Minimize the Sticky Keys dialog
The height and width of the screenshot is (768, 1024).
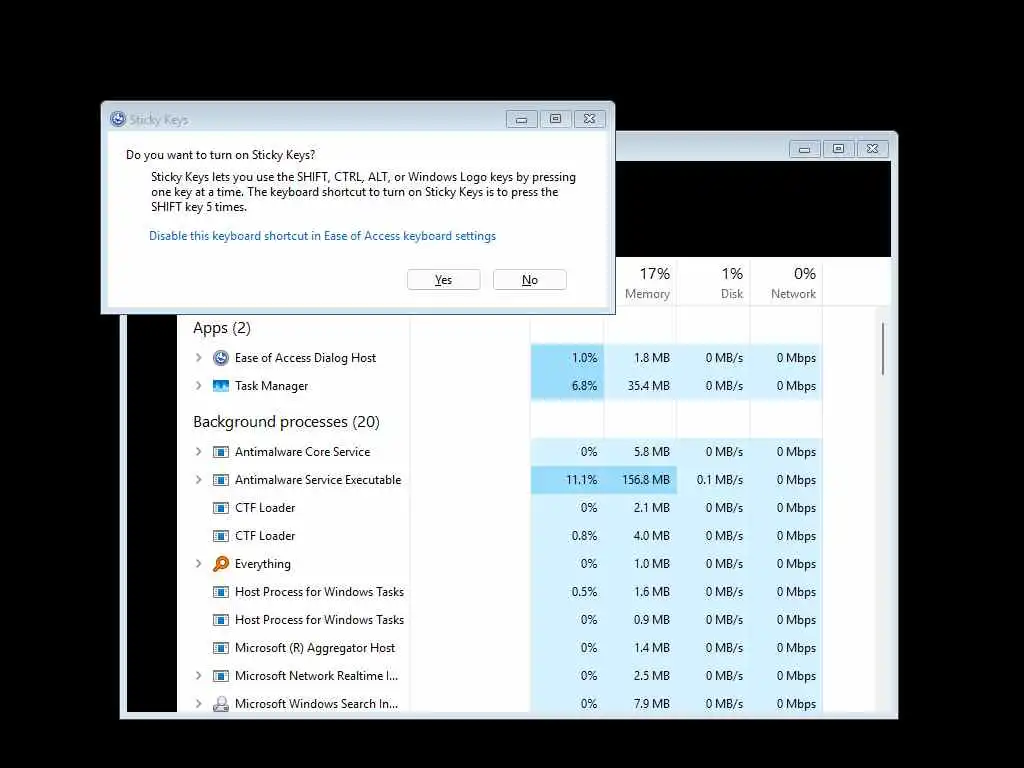click(521, 119)
